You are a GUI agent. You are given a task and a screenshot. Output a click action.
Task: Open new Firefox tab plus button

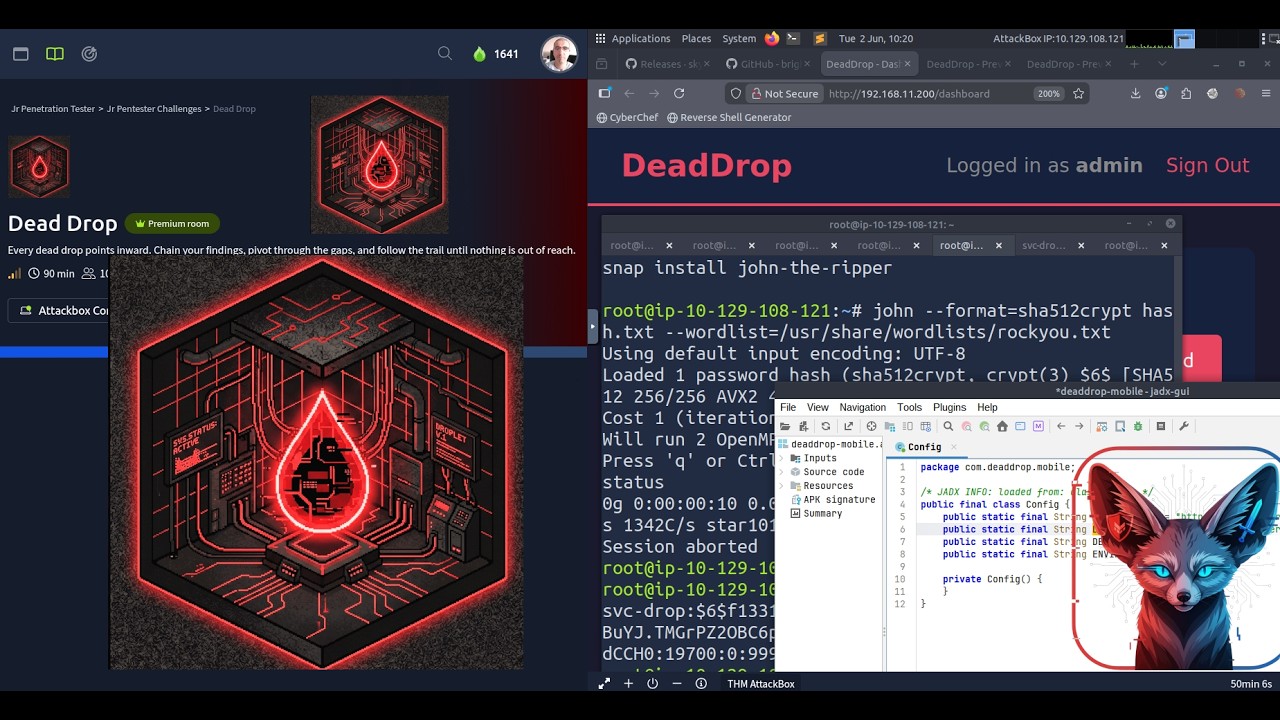point(1133,64)
